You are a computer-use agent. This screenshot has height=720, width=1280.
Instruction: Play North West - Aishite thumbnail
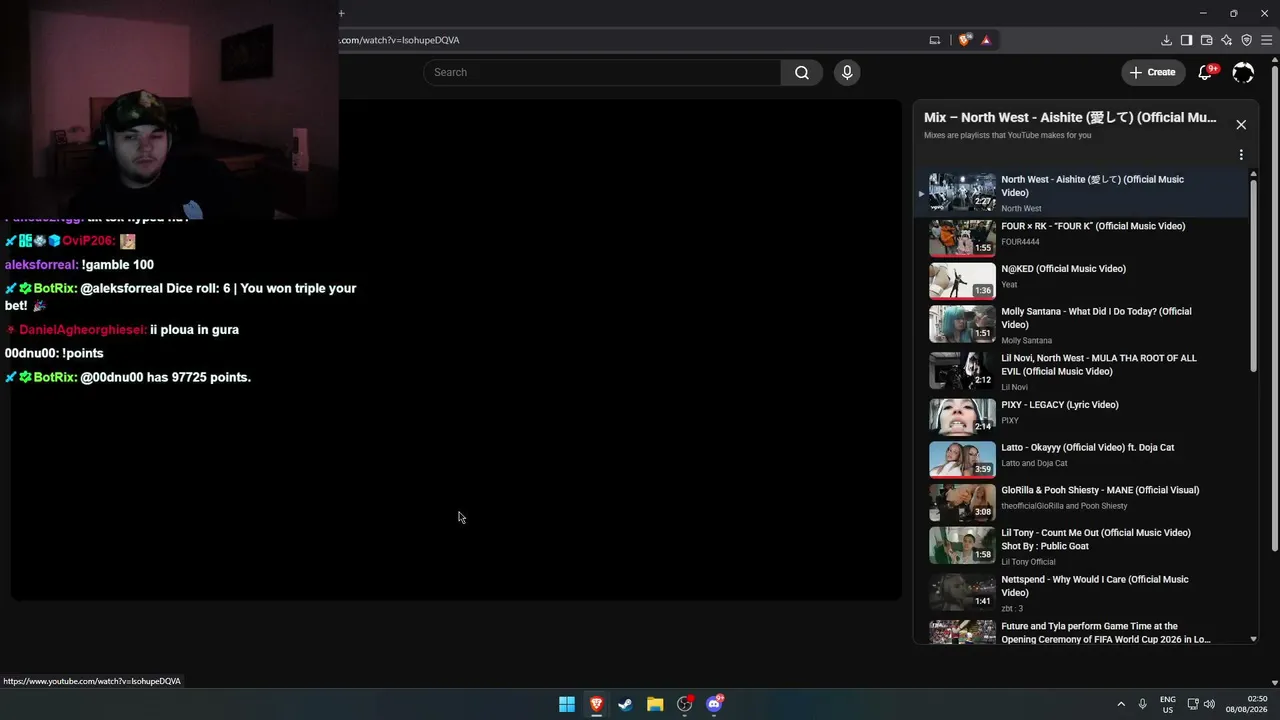tap(962, 192)
